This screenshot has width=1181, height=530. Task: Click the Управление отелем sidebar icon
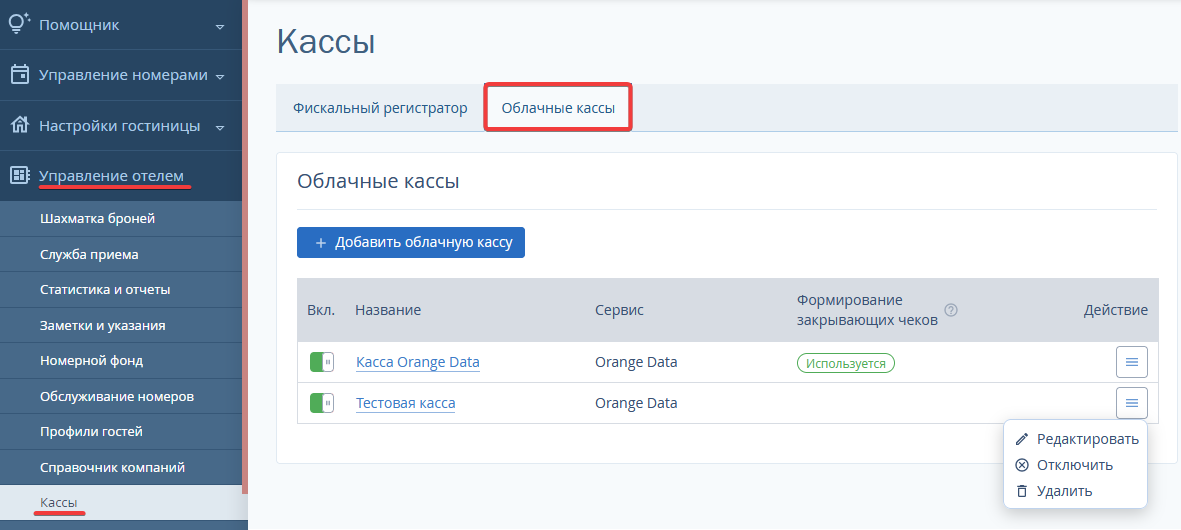[20, 175]
